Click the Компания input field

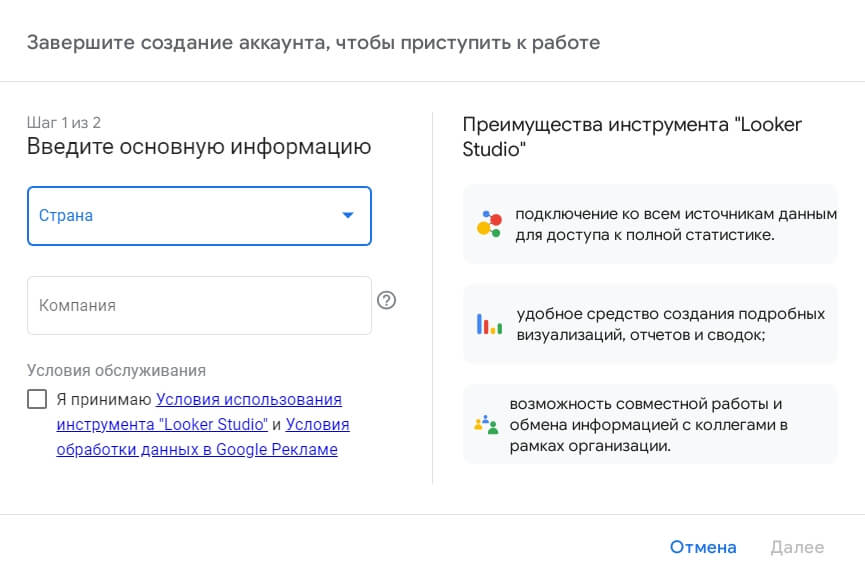tap(199, 305)
